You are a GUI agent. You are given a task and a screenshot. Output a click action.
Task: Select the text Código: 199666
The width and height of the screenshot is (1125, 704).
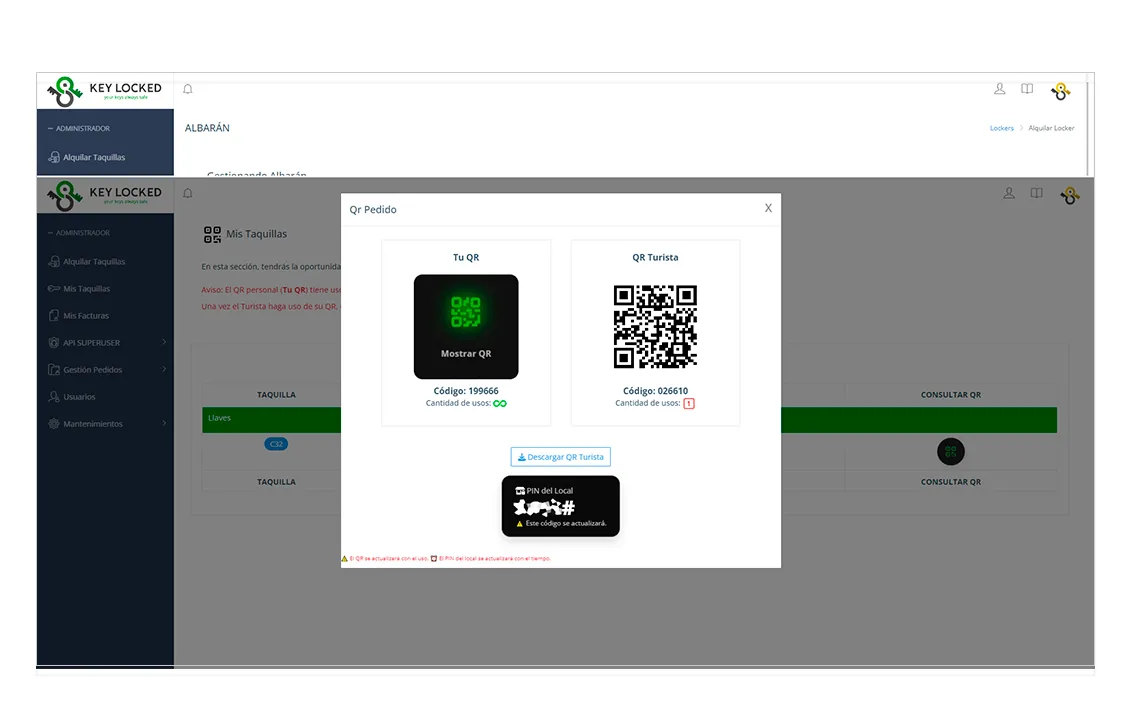(466, 391)
